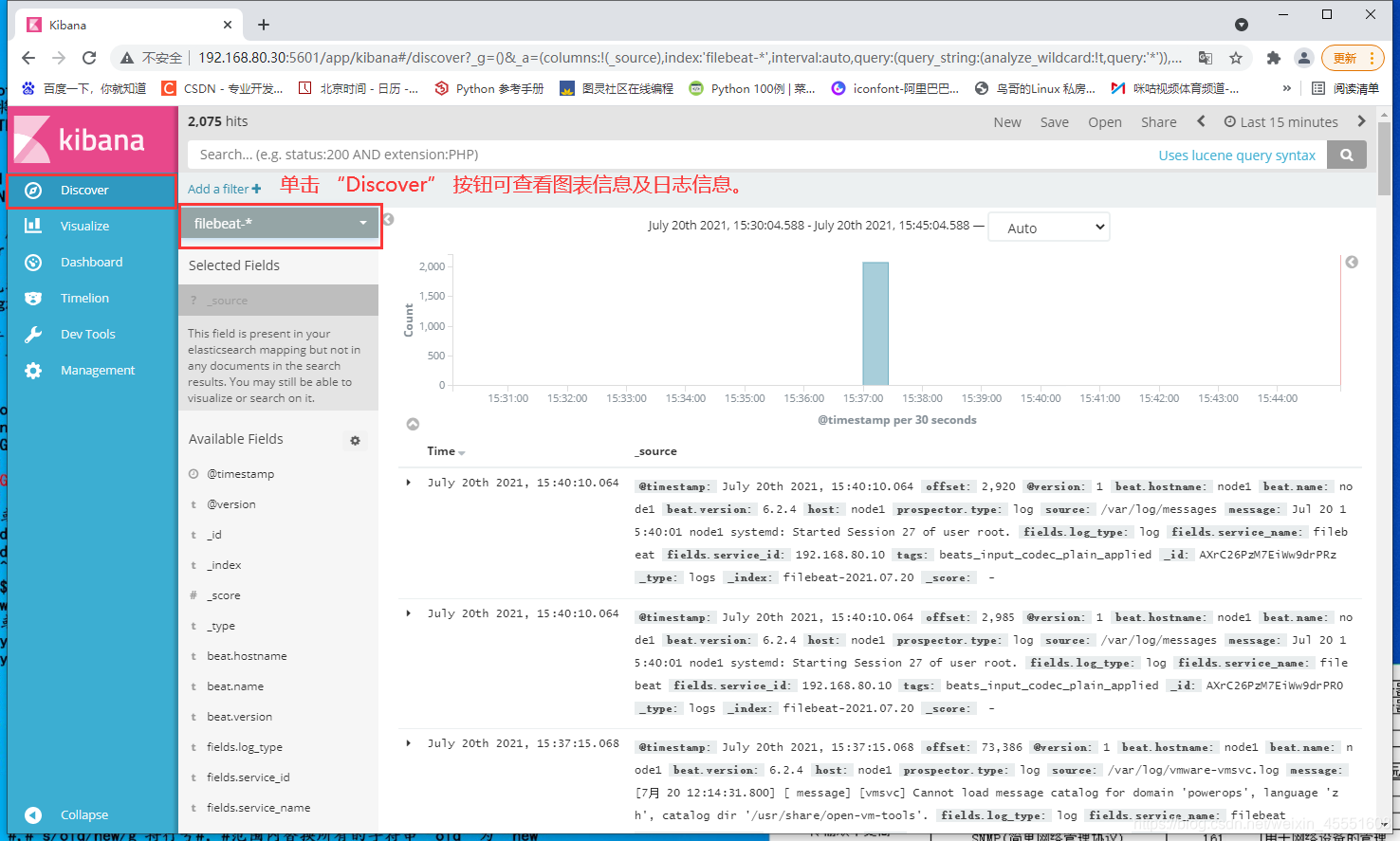This screenshot has height=841, width=1400.
Task: Select the beat.hostname field
Action: pos(247,656)
